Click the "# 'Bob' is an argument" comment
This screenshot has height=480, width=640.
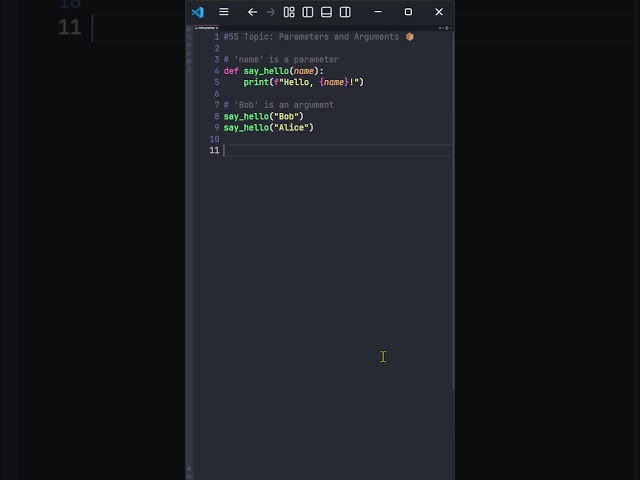278,105
